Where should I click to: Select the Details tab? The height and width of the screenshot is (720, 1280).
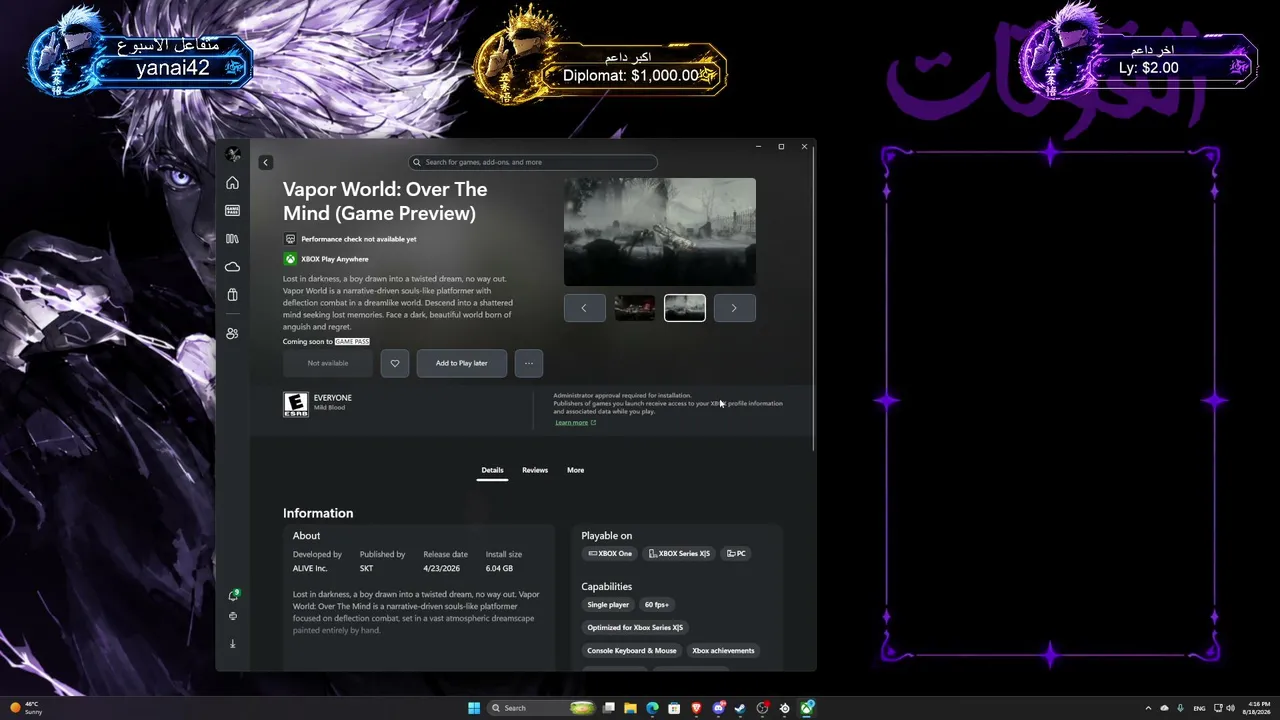pyautogui.click(x=492, y=470)
